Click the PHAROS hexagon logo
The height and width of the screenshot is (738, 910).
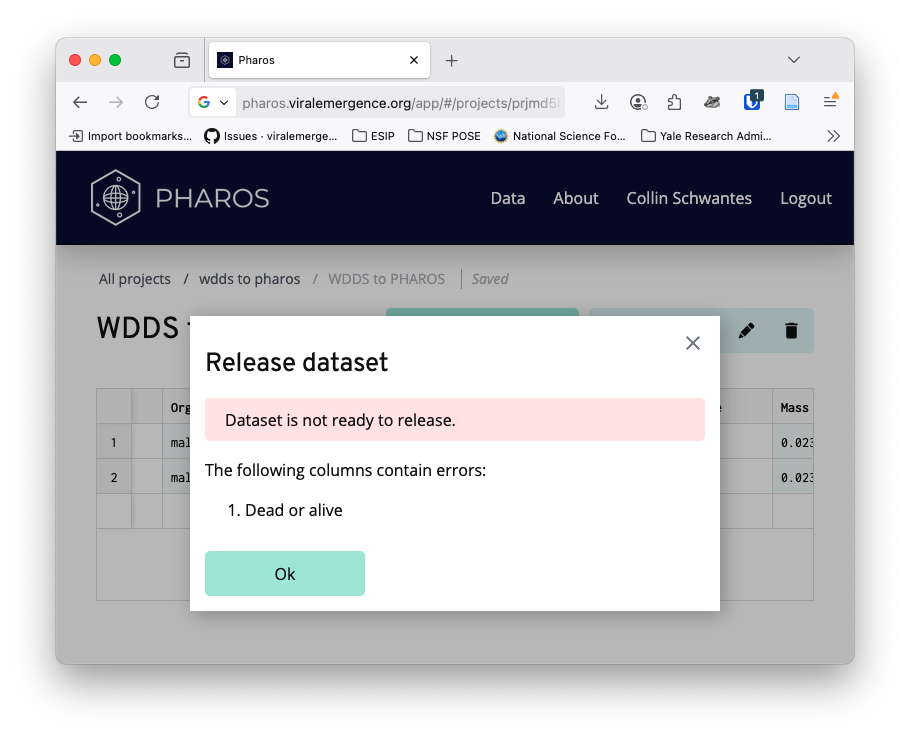tap(117, 197)
